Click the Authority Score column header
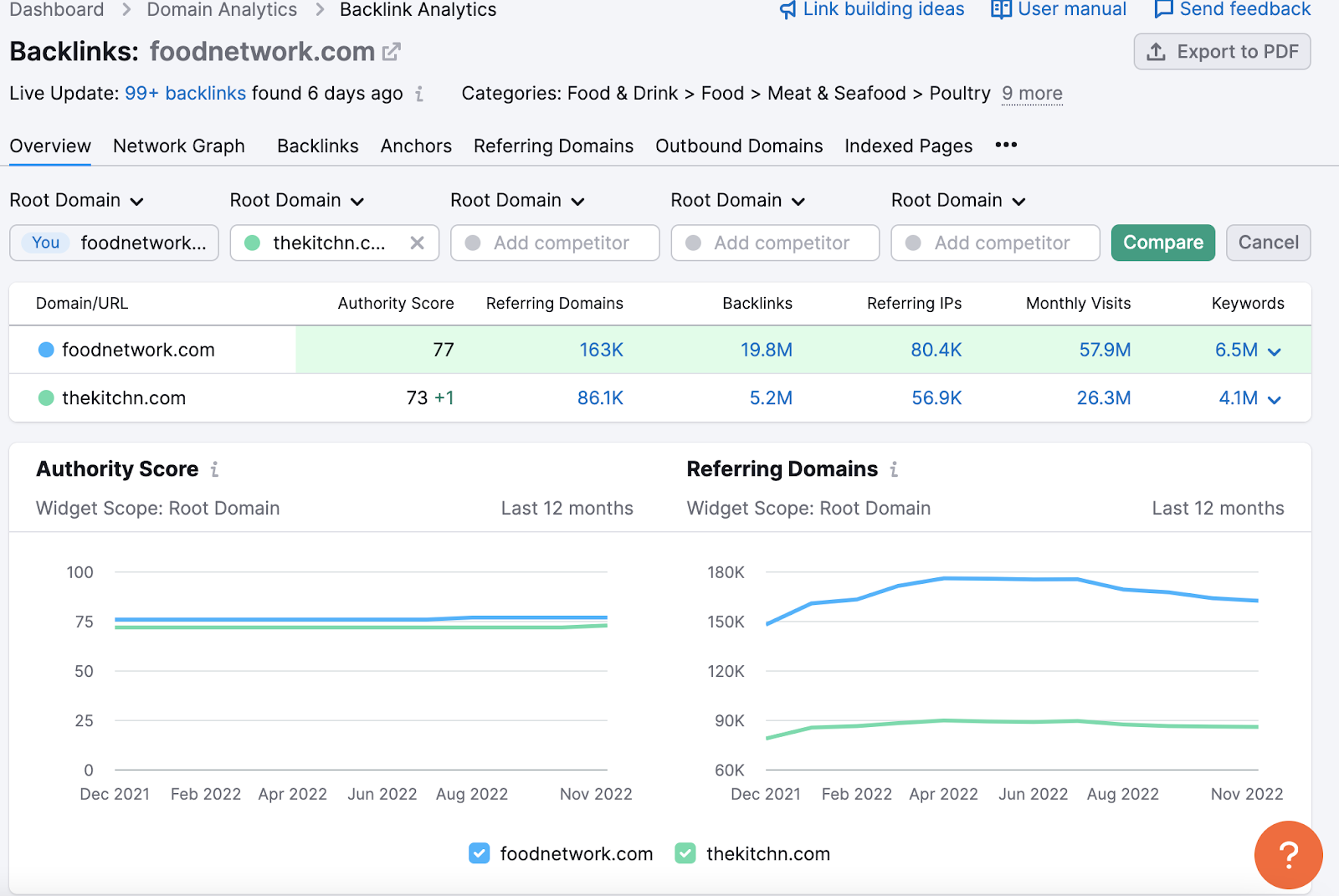This screenshot has height=896, width=1339. point(396,304)
